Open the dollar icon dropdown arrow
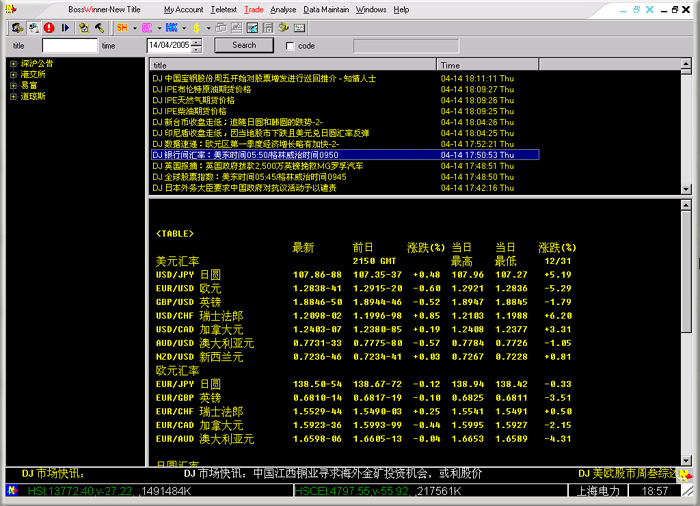The height and width of the screenshot is (506, 700). tap(208, 28)
